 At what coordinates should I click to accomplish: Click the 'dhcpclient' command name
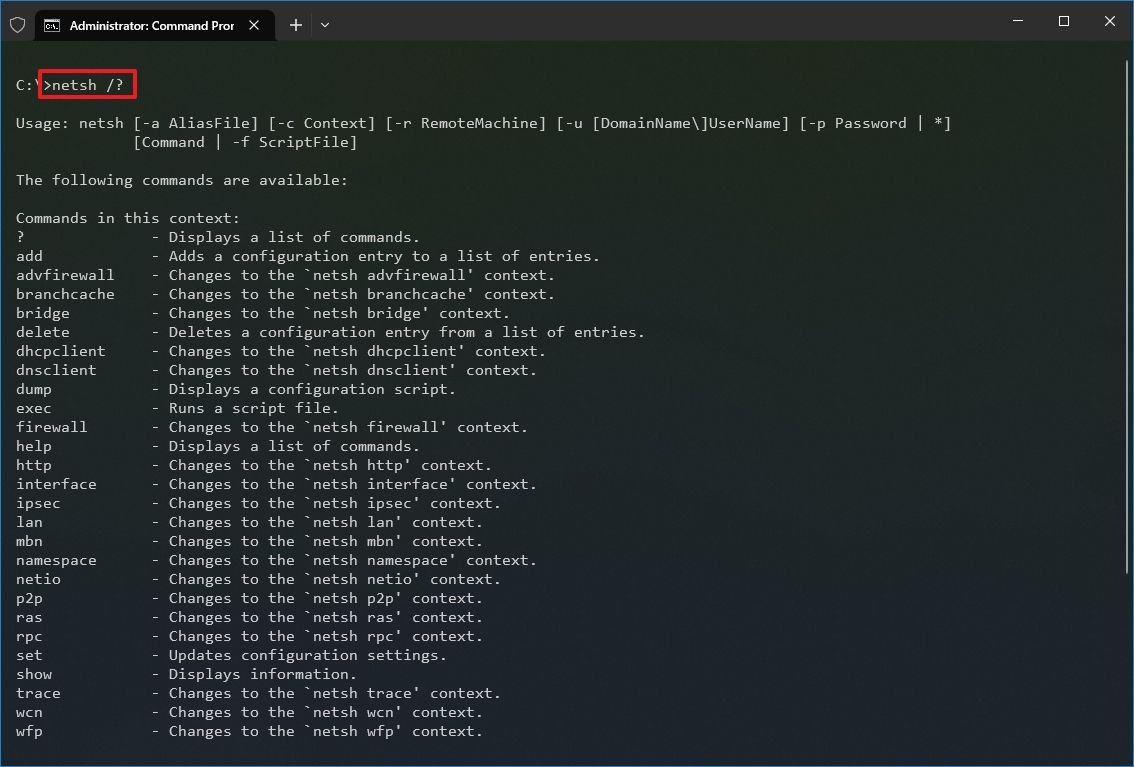click(61, 351)
